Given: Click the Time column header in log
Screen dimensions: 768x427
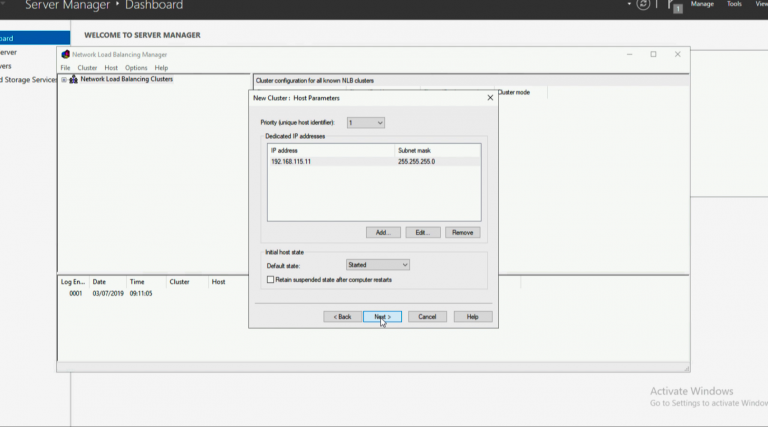Looking at the screenshot, I should tap(146, 282).
